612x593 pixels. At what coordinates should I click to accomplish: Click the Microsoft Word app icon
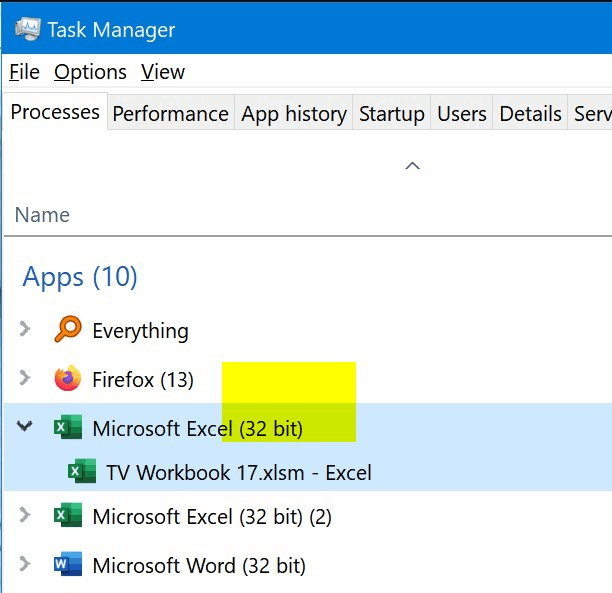(x=68, y=564)
